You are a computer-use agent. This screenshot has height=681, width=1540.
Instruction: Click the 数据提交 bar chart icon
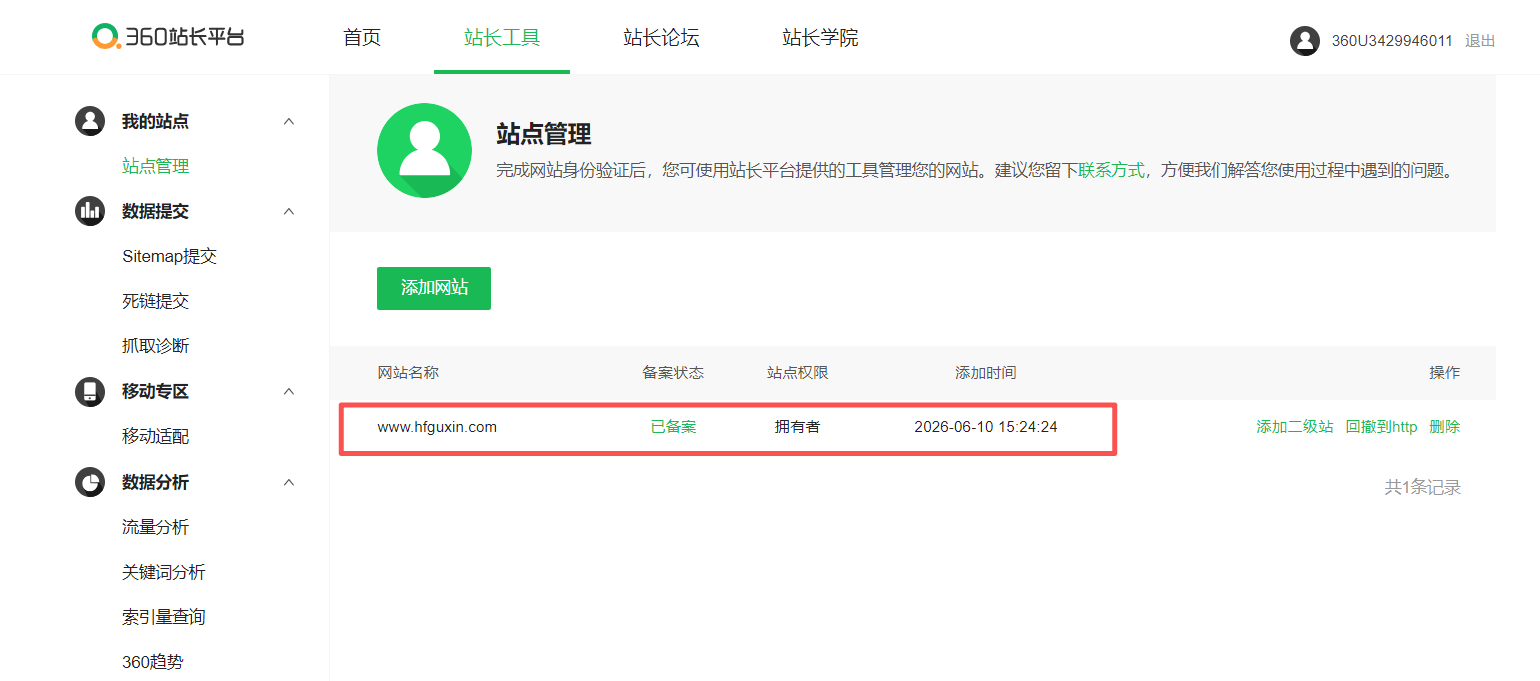90,211
